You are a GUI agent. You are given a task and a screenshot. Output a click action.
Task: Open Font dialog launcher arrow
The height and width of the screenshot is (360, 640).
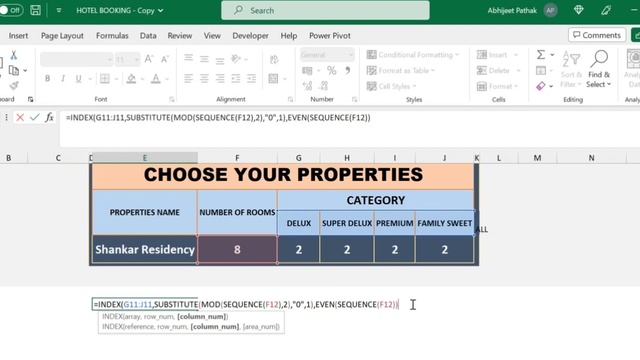pyautogui.click(x=172, y=99)
